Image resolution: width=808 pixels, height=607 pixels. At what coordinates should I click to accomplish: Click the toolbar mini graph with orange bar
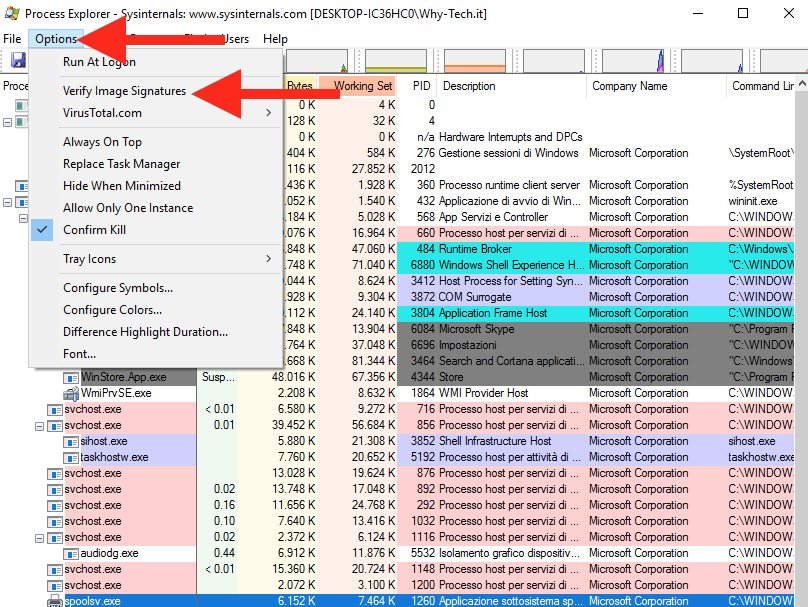[475, 61]
